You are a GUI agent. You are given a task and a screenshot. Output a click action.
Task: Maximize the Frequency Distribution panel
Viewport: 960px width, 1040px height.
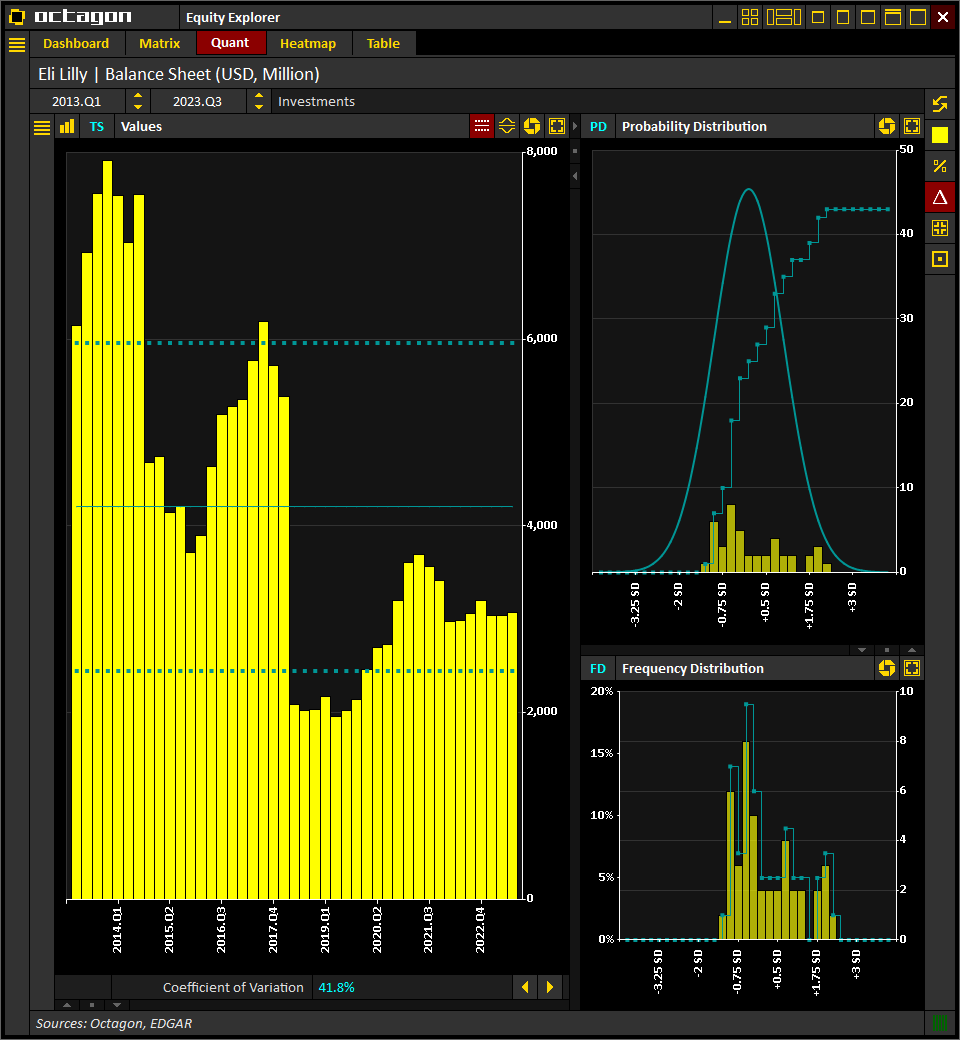tap(912, 668)
